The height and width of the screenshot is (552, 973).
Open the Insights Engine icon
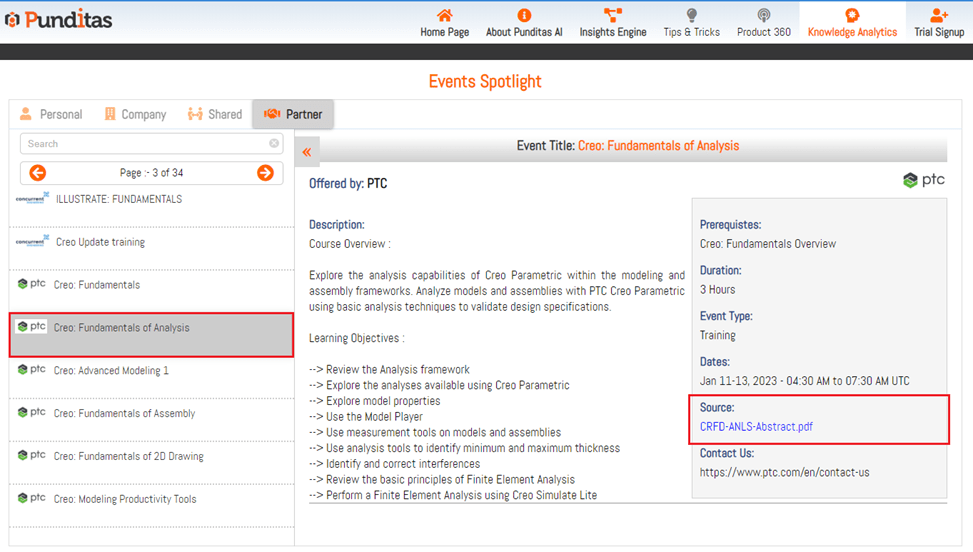pos(613,15)
